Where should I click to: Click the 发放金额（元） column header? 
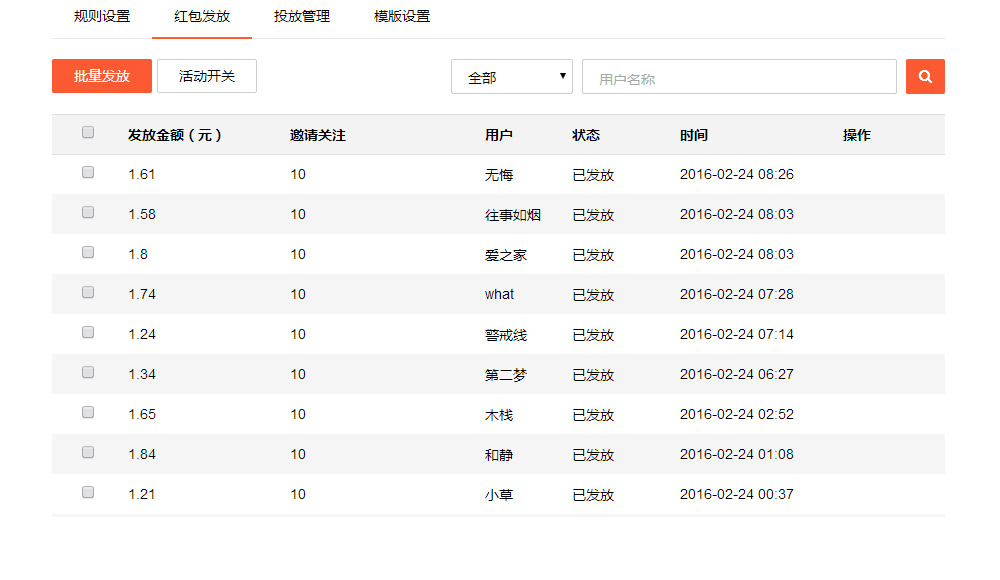point(175,135)
